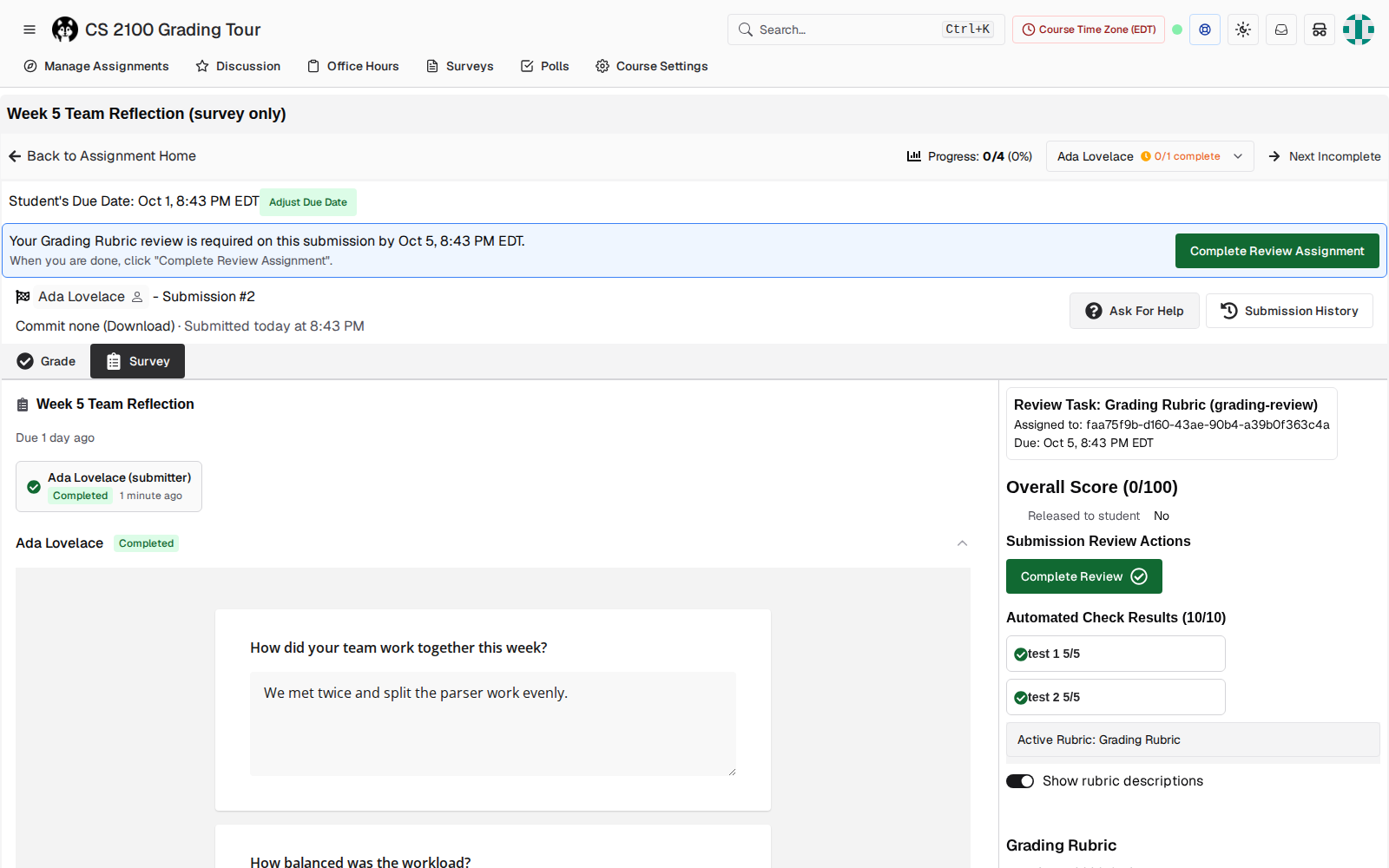The image size is (1389, 868).
Task: Click the test 1 green checkmark icon
Action: pyautogui.click(x=1021, y=654)
